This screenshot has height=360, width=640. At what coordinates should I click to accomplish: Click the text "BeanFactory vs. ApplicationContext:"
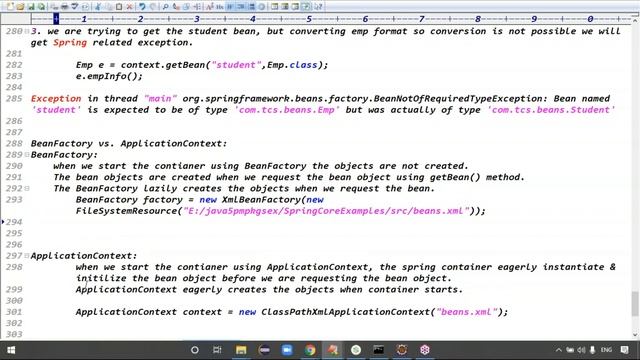[129, 144]
